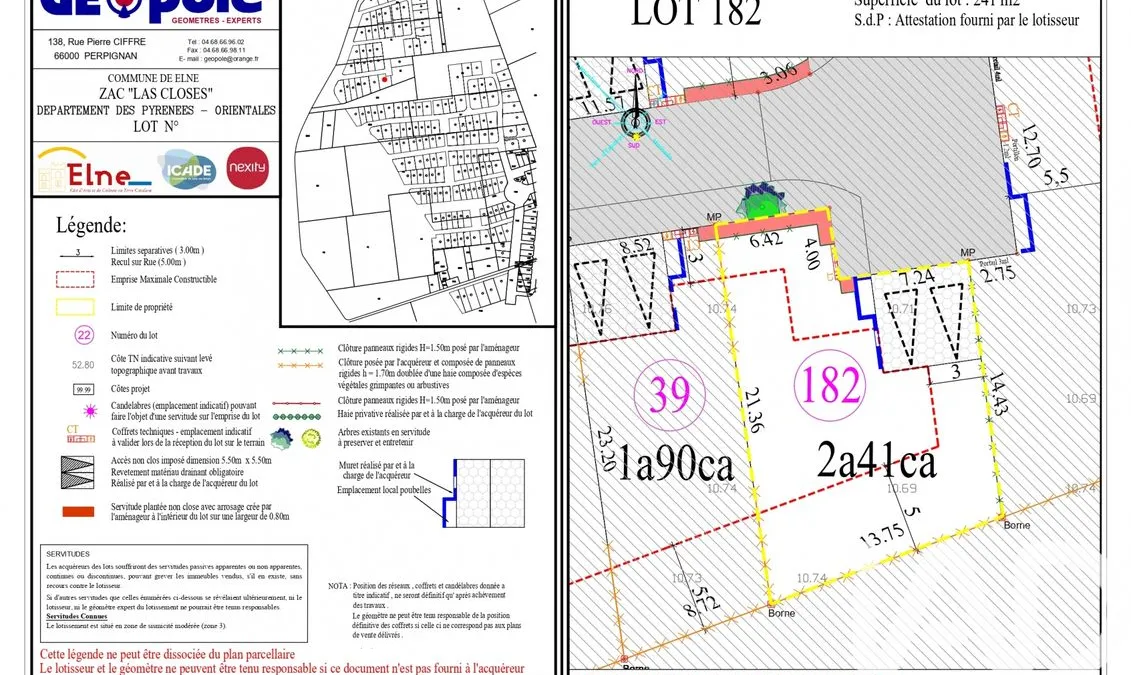Click the magenta candelabre star legend symbol
This screenshot has width=1131, height=675.
point(90,411)
